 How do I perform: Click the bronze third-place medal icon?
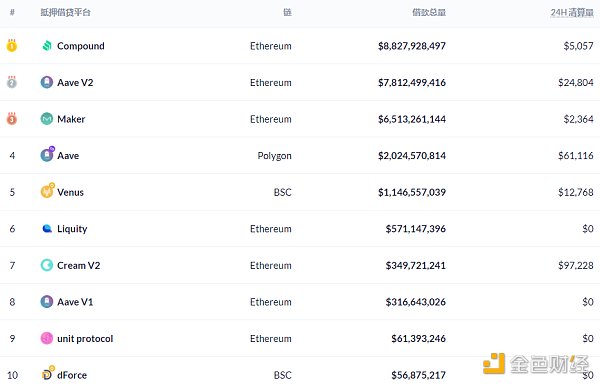pos(12,118)
